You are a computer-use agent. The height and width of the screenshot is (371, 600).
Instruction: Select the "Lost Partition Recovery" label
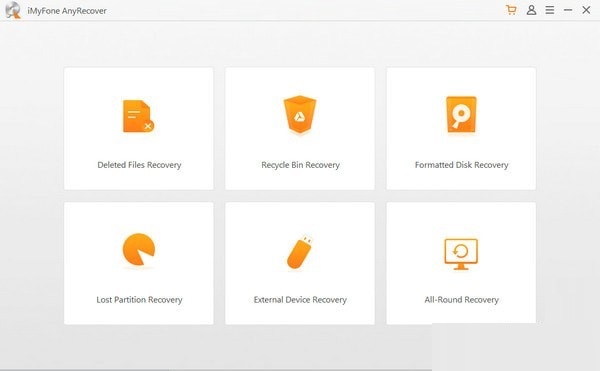pyautogui.click(x=139, y=299)
